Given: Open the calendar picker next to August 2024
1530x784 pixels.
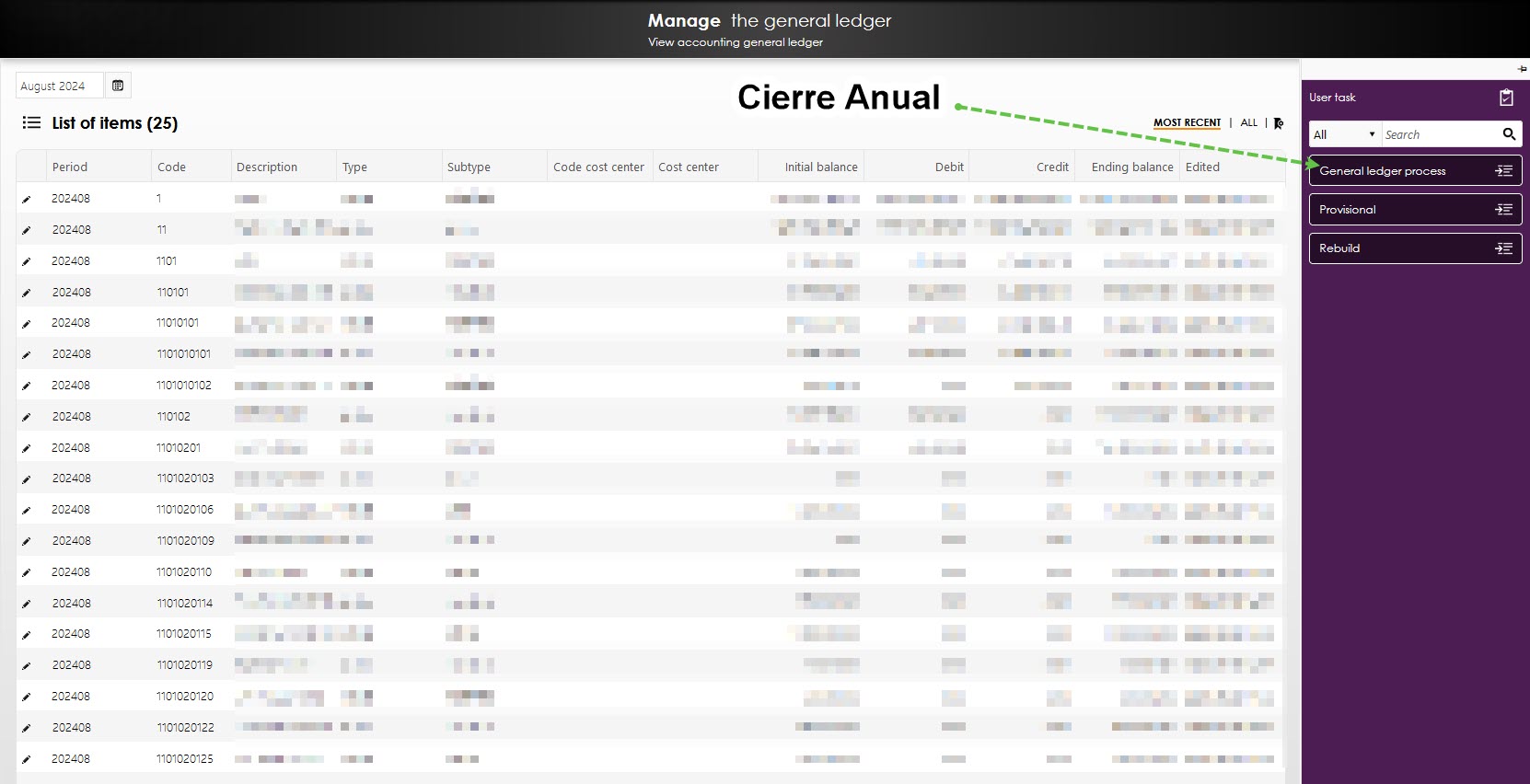Looking at the screenshot, I should coord(118,86).
